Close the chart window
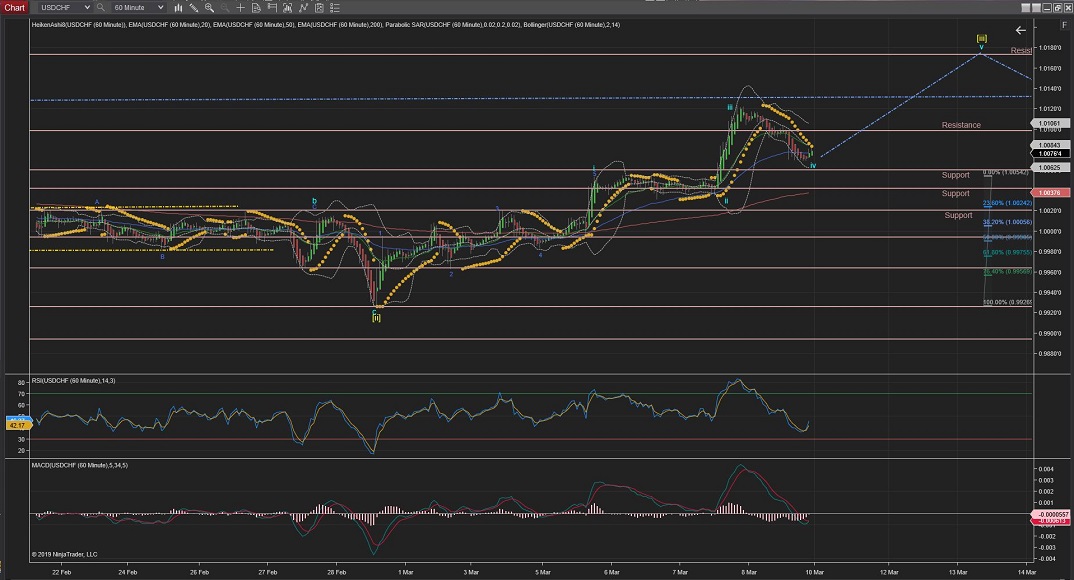Viewport: 1074px width, 580px height. [x=1068, y=8]
